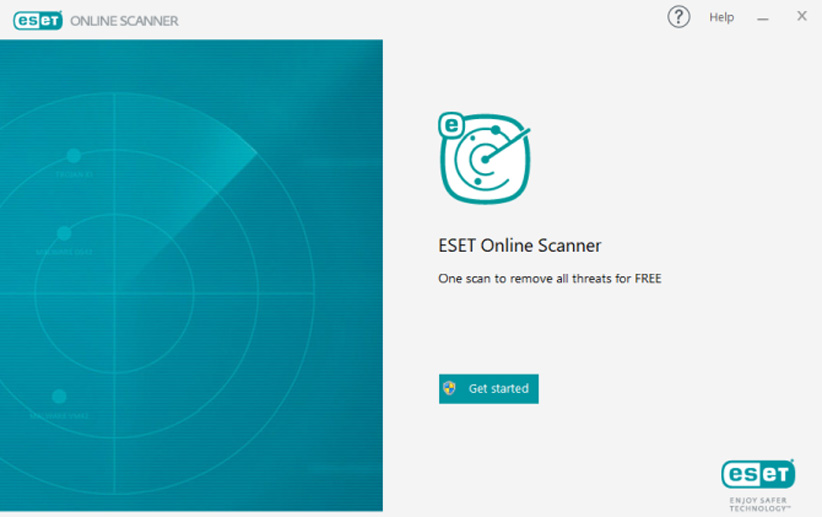Click the radar scanner app icon
822x517 pixels.
(484, 158)
